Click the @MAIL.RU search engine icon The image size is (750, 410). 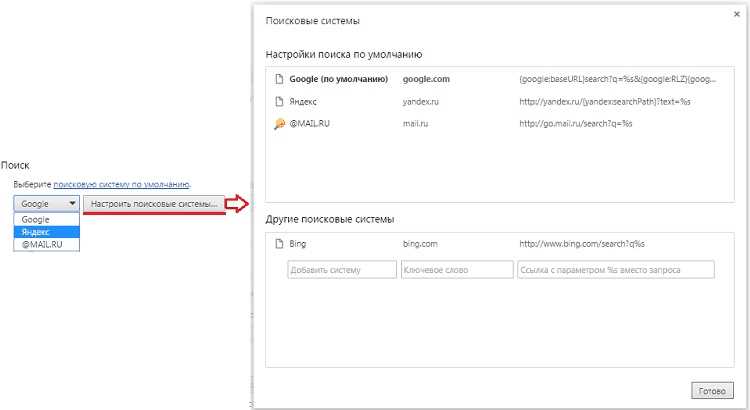(x=279, y=124)
